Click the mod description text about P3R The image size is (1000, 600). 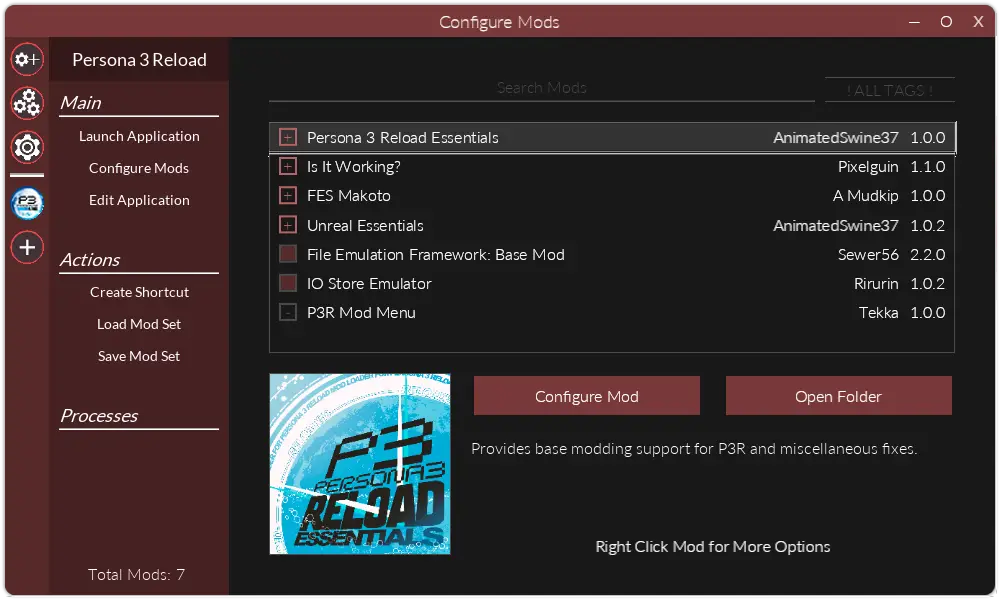694,449
